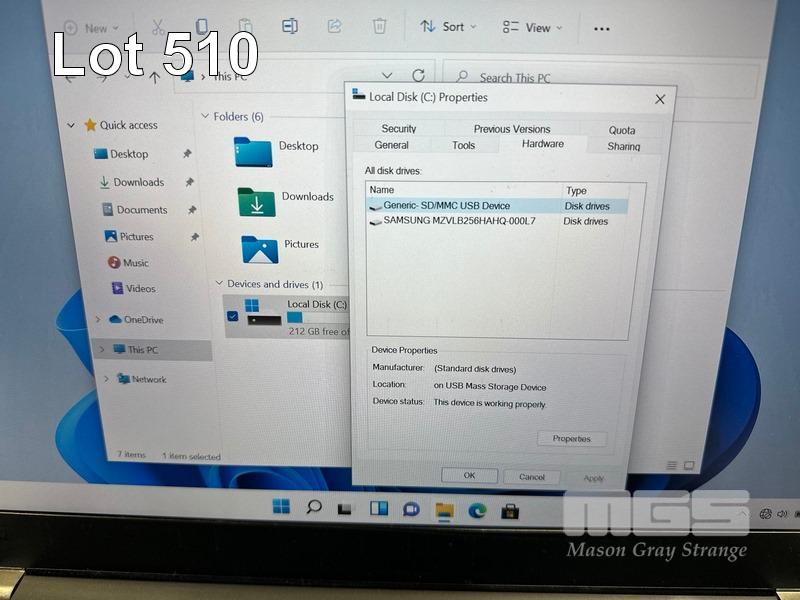Click the Rename icon in toolbar
This screenshot has height=600, width=800.
pyautogui.click(x=290, y=26)
